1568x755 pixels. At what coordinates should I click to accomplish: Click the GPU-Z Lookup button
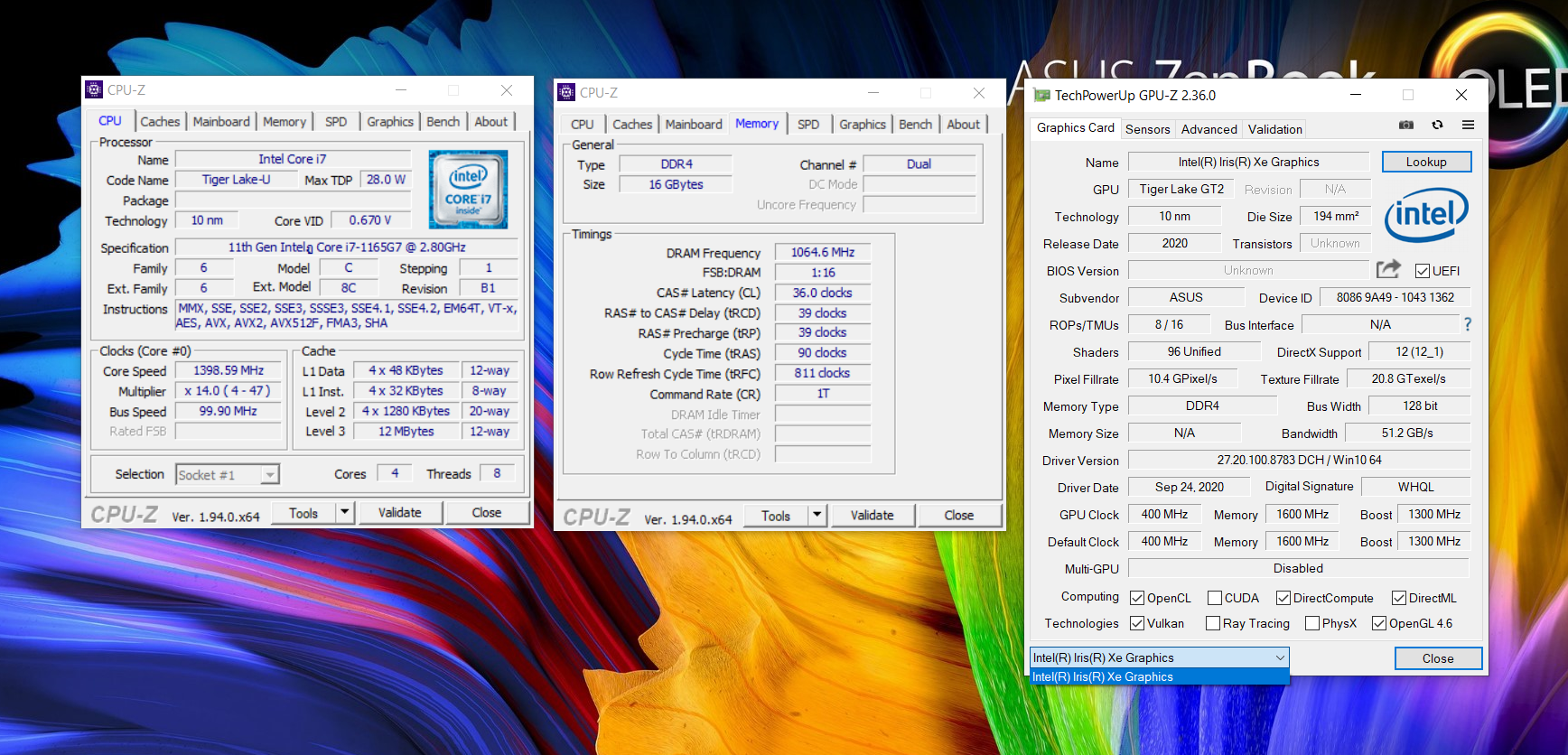(1426, 162)
